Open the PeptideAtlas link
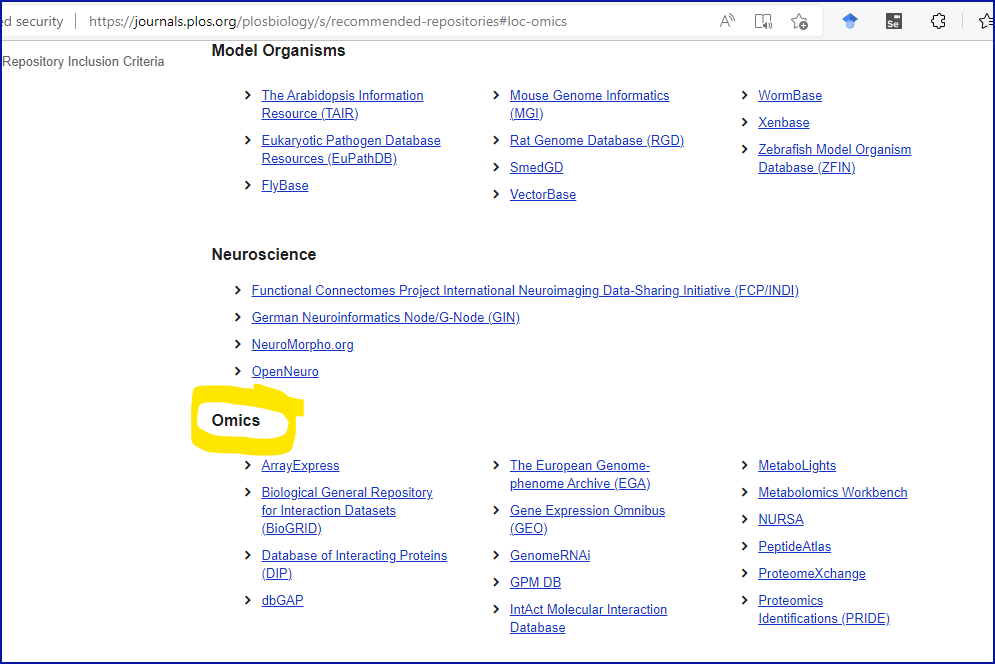Viewport: 995px width, 664px height. 794,547
